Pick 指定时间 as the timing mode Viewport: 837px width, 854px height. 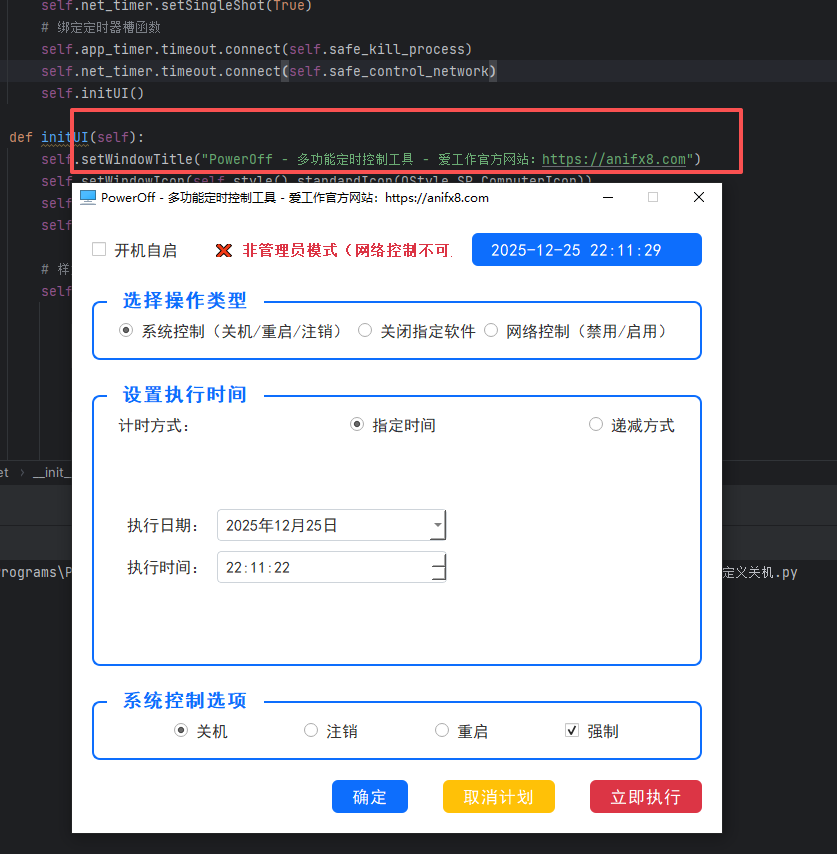(x=357, y=425)
